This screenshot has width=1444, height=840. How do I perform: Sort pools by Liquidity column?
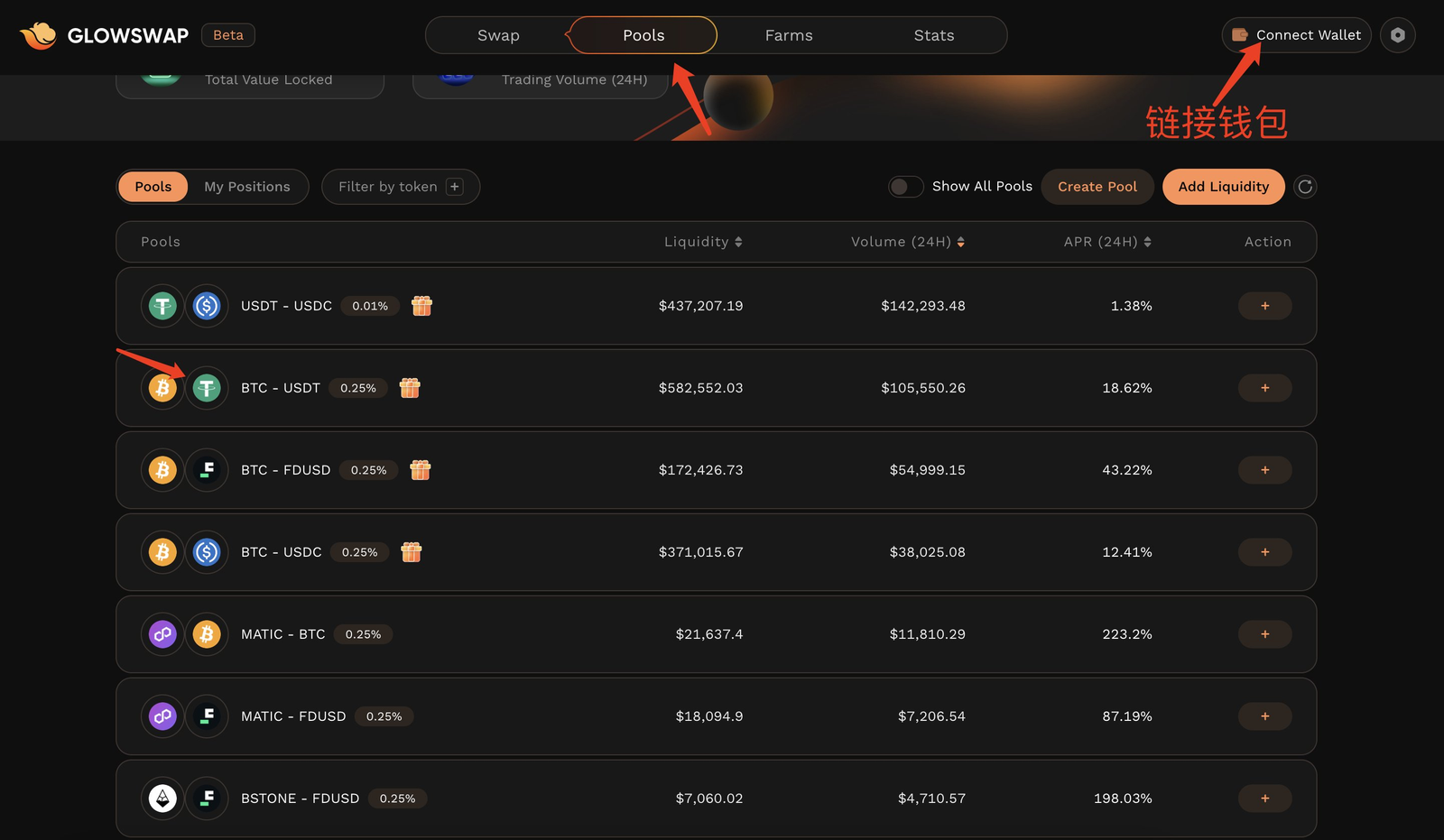tap(703, 242)
